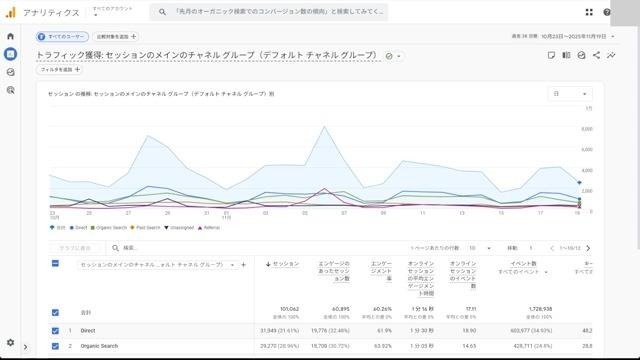Go to previous table page

coord(552,248)
